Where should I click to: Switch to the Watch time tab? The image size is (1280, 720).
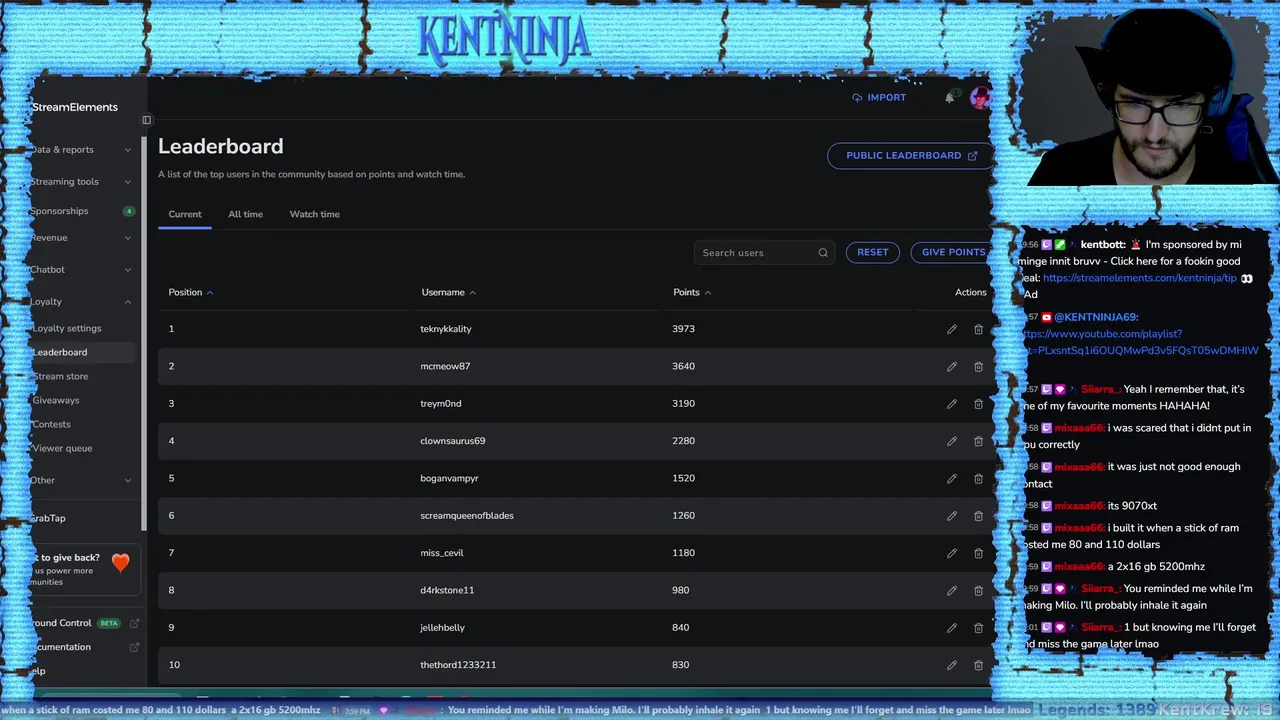point(315,214)
